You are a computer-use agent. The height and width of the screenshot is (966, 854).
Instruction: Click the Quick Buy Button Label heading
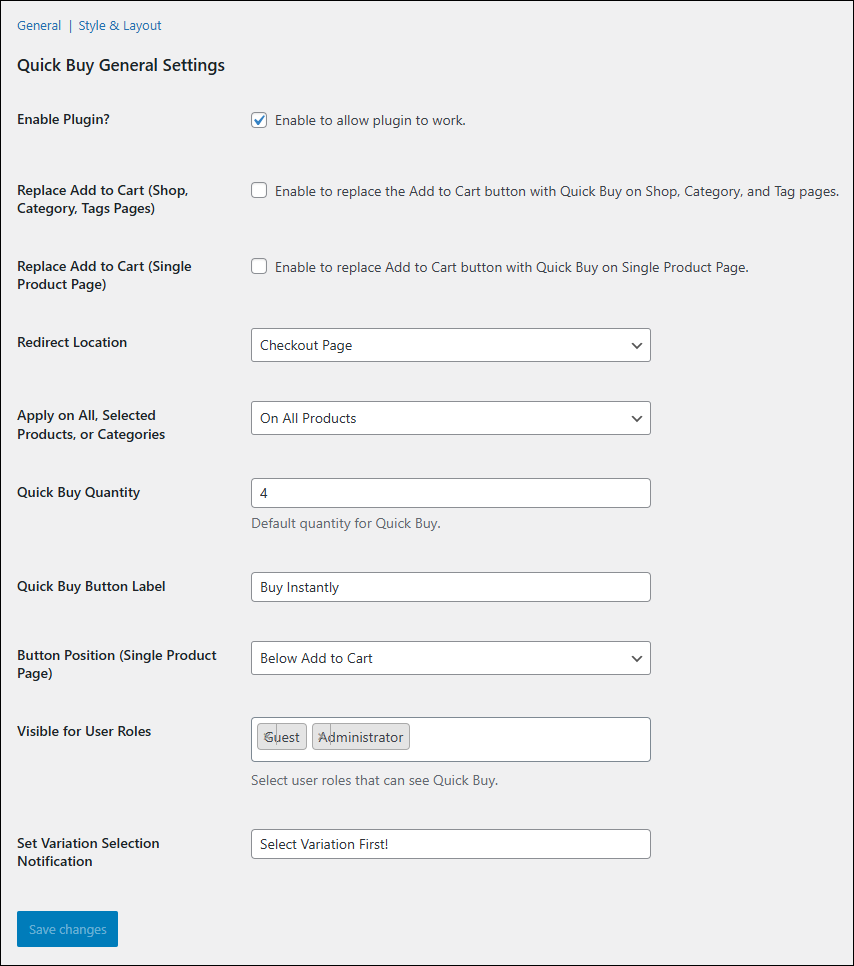tap(91, 586)
